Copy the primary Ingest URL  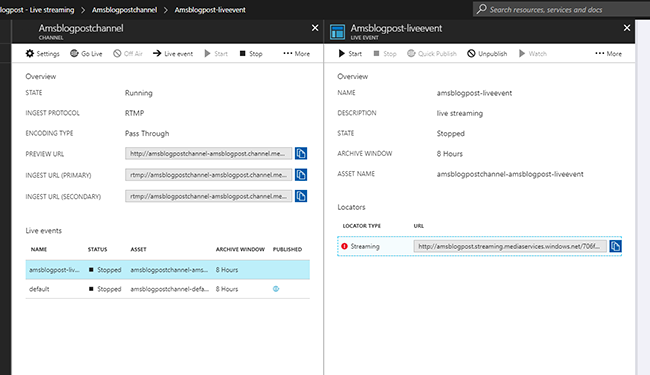pos(301,175)
